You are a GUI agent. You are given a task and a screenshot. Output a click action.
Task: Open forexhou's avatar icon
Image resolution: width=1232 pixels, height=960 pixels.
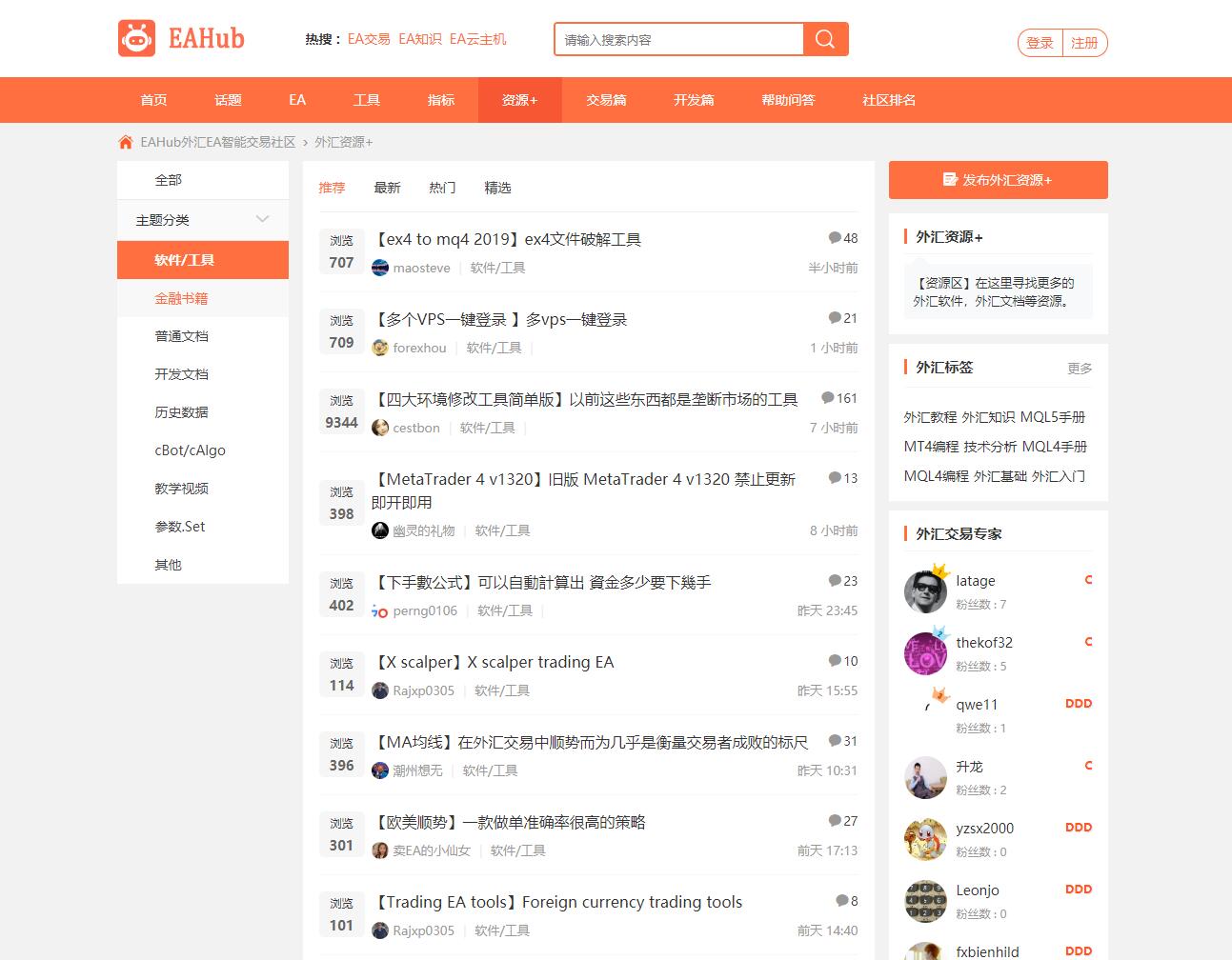[380, 348]
